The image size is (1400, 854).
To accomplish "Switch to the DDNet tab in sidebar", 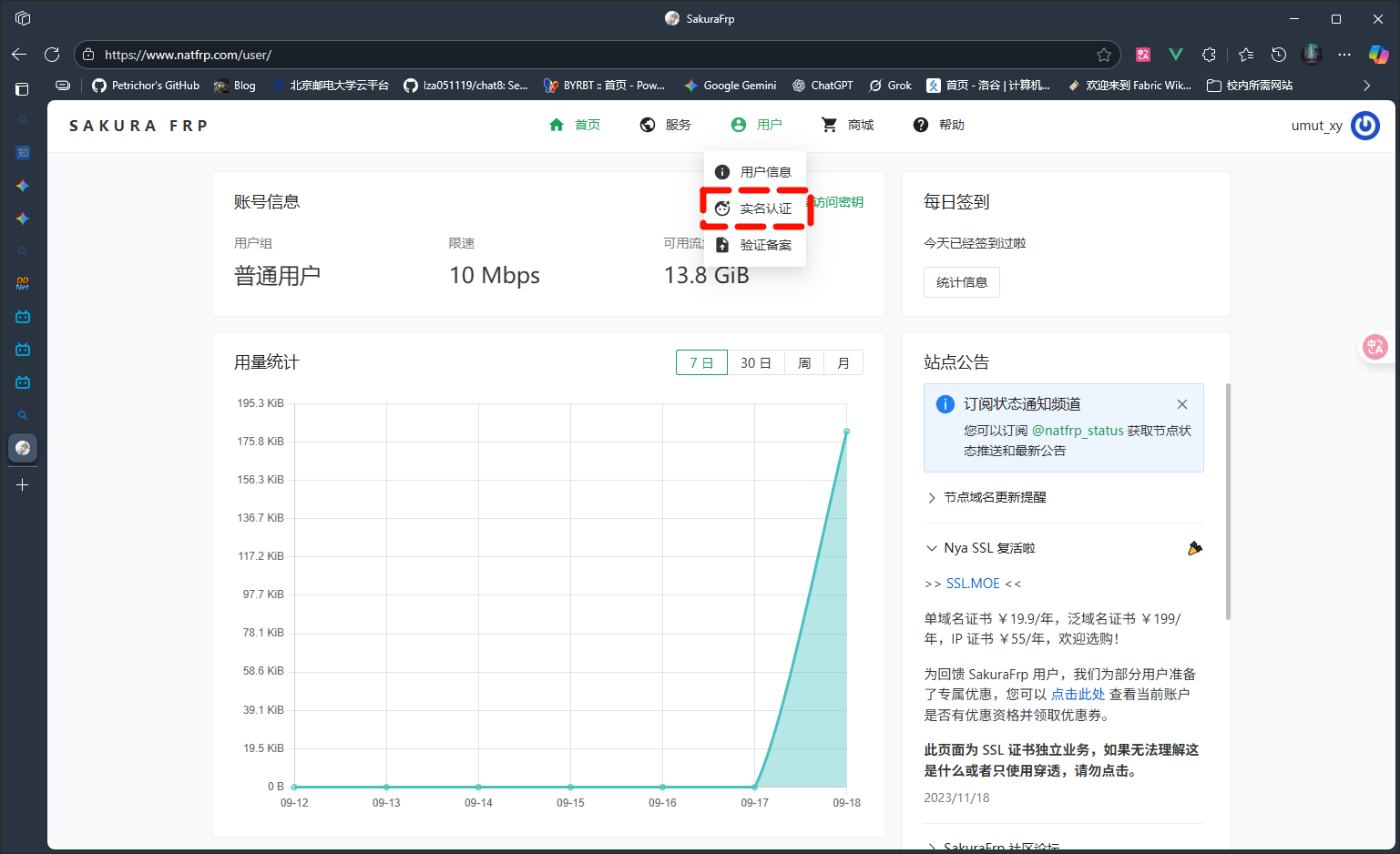I will click(x=23, y=284).
